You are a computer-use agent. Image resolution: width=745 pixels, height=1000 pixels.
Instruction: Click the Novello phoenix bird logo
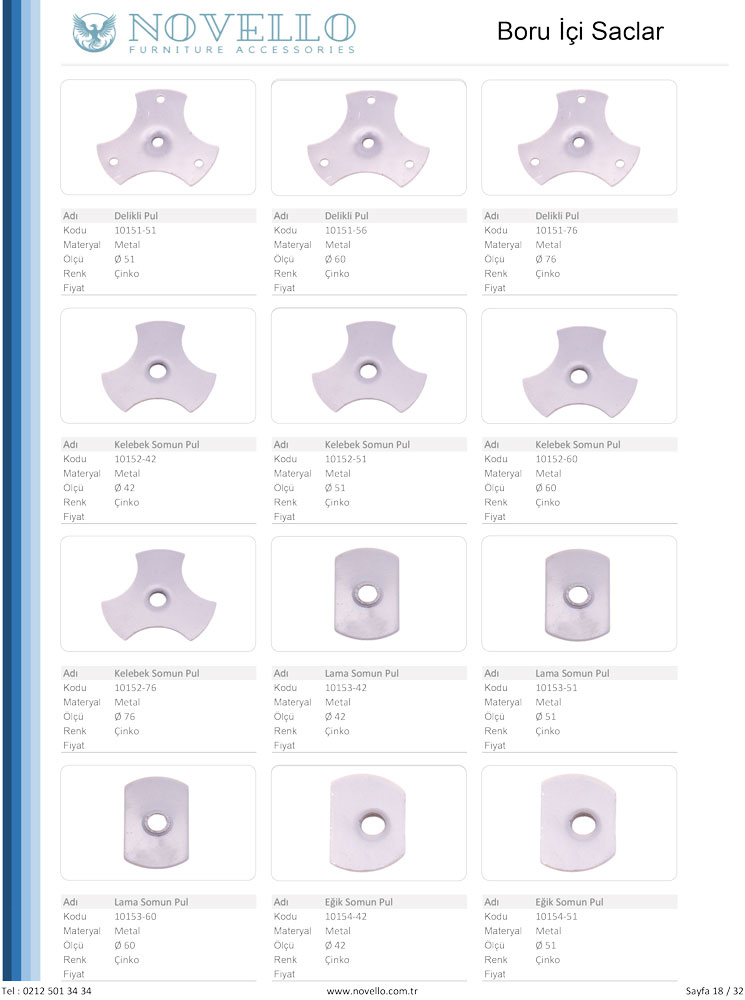pos(94,32)
